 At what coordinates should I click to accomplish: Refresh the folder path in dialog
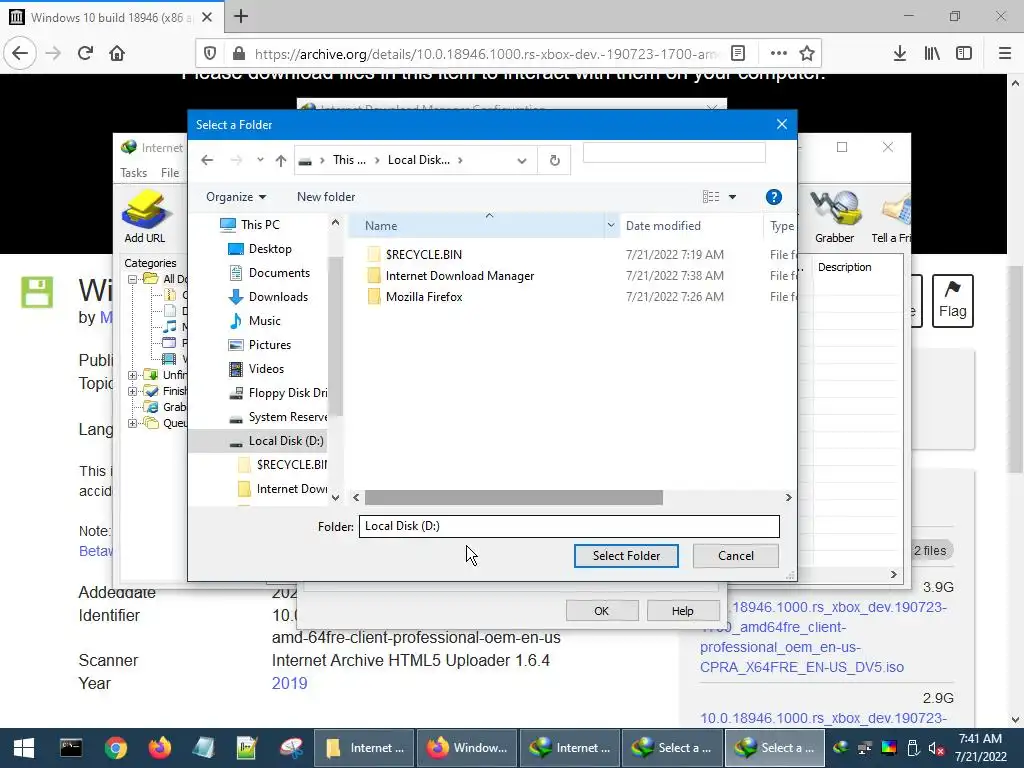554,160
